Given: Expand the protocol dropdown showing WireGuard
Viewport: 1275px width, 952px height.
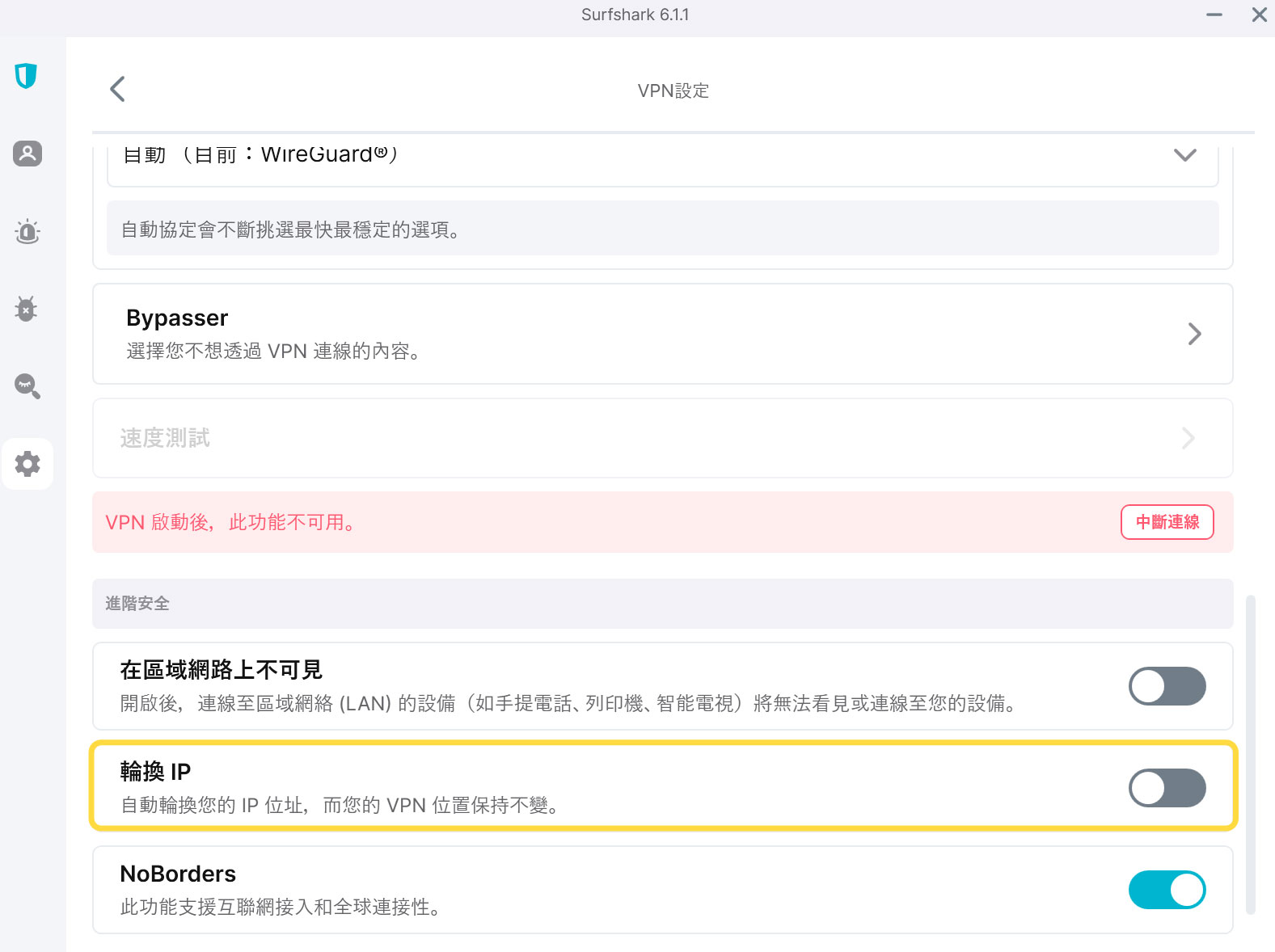Looking at the screenshot, I should [1184, 155].
